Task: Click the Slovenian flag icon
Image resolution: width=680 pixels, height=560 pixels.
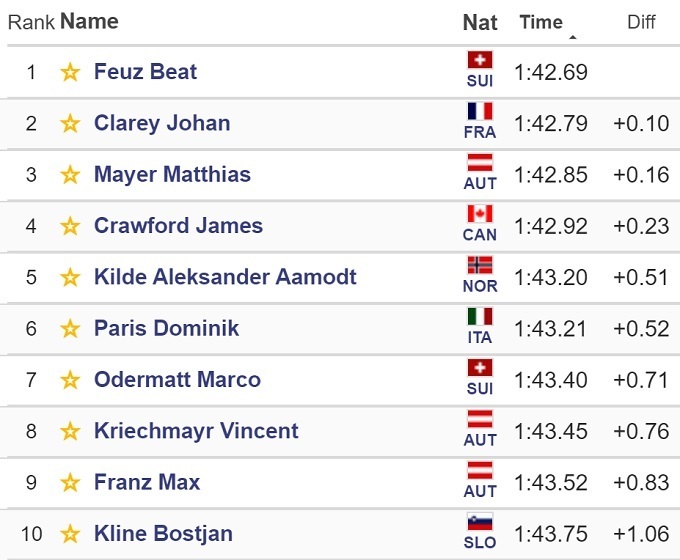Action: pyautogui.click(x=480, y=522)
